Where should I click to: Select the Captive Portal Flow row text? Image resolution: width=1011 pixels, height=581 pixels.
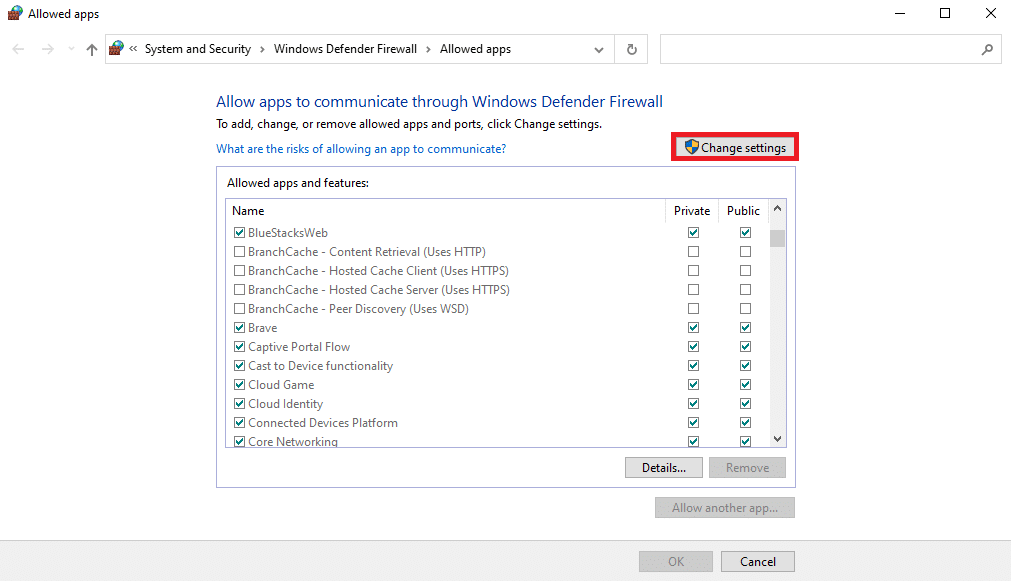pos(299,347)
